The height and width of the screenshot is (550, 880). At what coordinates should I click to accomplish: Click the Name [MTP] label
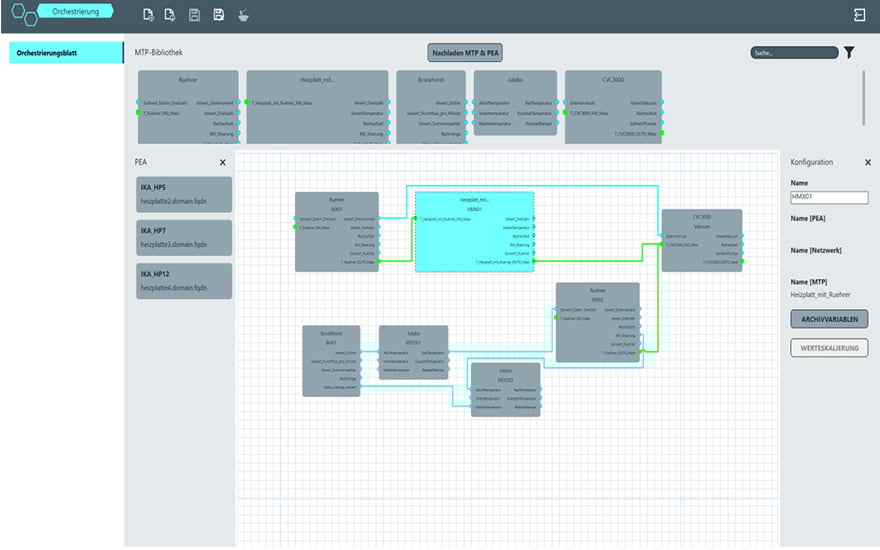click(809, 282)
